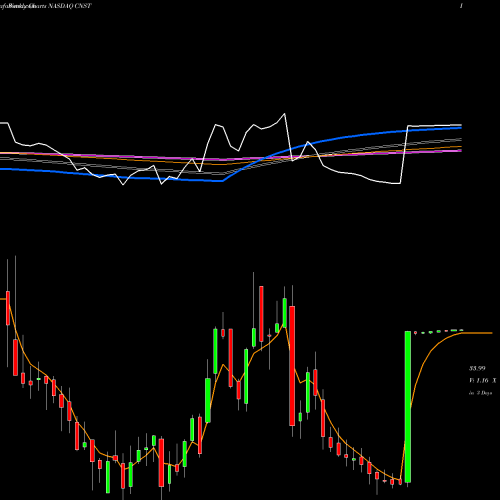Click the V: 1.16 X volume label
The height and width of the screenshot is (500, 500).
tap(482, 381)
